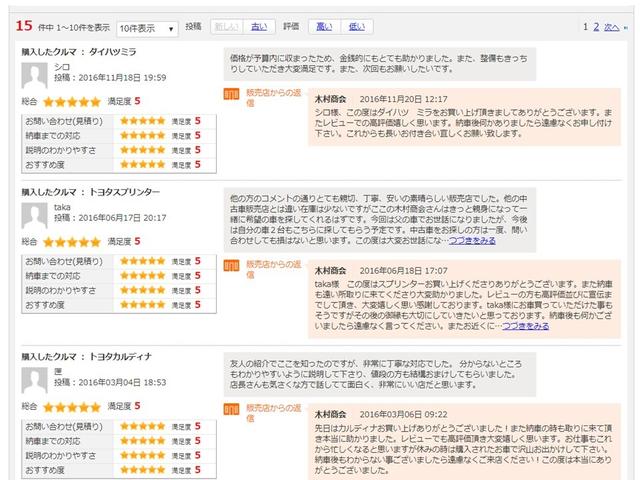Click シロ's review comment text box
640x480 pixels.
380,64
